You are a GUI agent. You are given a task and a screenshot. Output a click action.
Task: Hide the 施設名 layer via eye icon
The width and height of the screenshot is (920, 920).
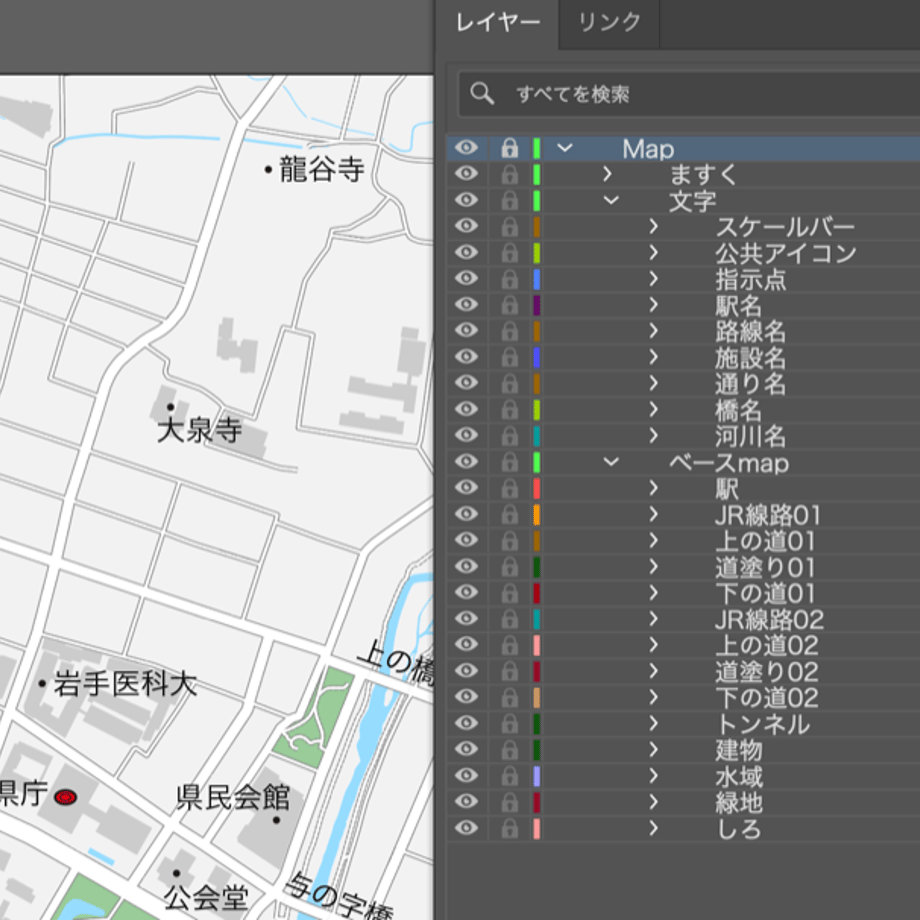coord(466,357)
